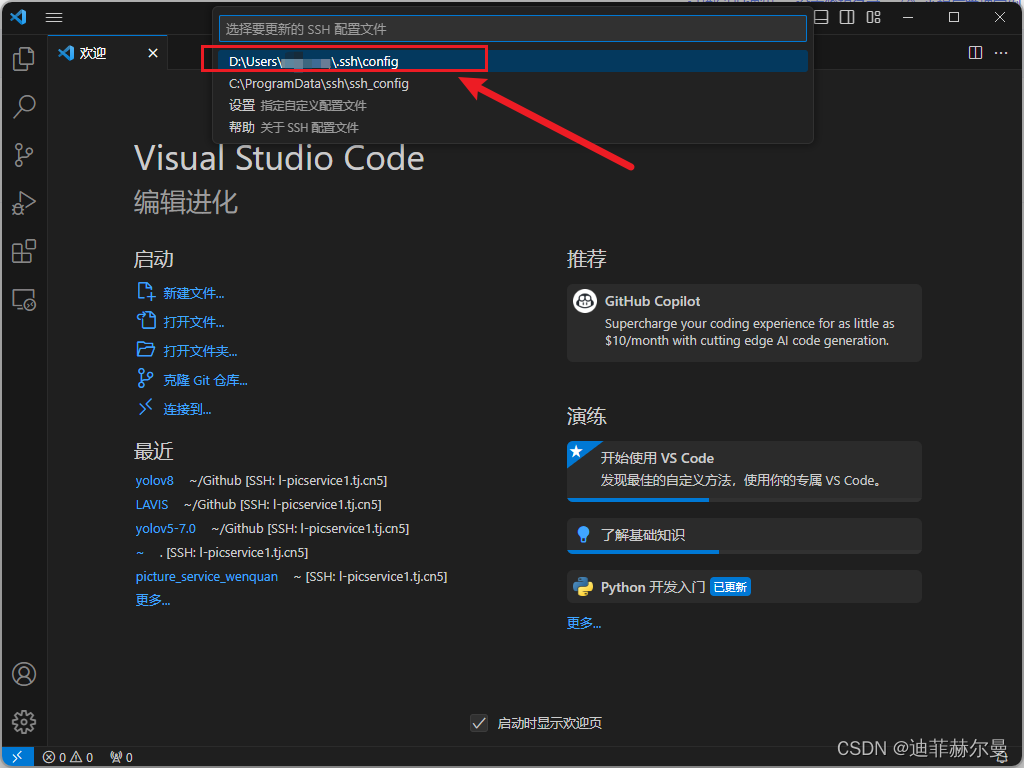Open the GitHub Copilot recommendation card

coord(744,323)
